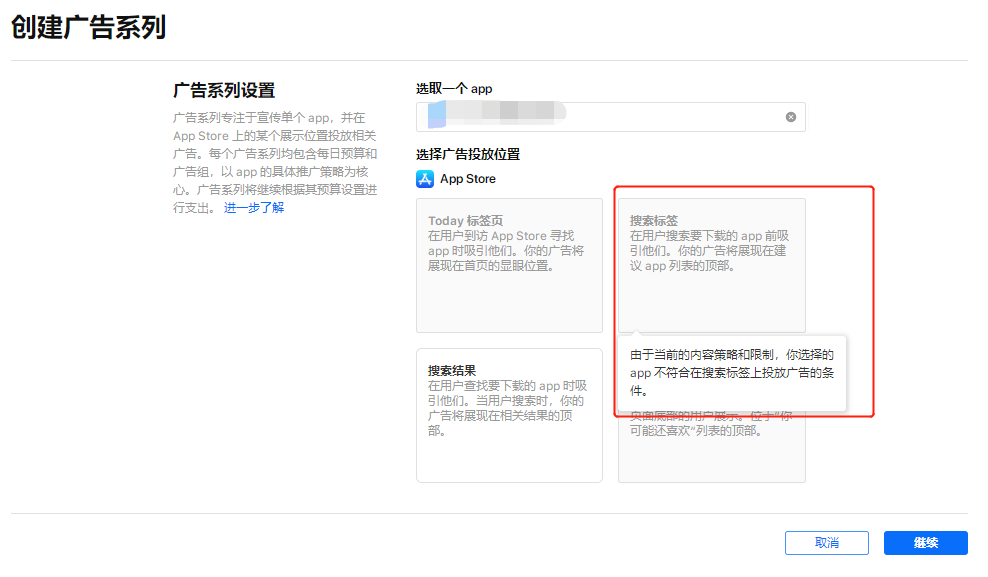988x577 pixels.
Task: Click the 广告系列 description paragraph
Action: point(275,163)
